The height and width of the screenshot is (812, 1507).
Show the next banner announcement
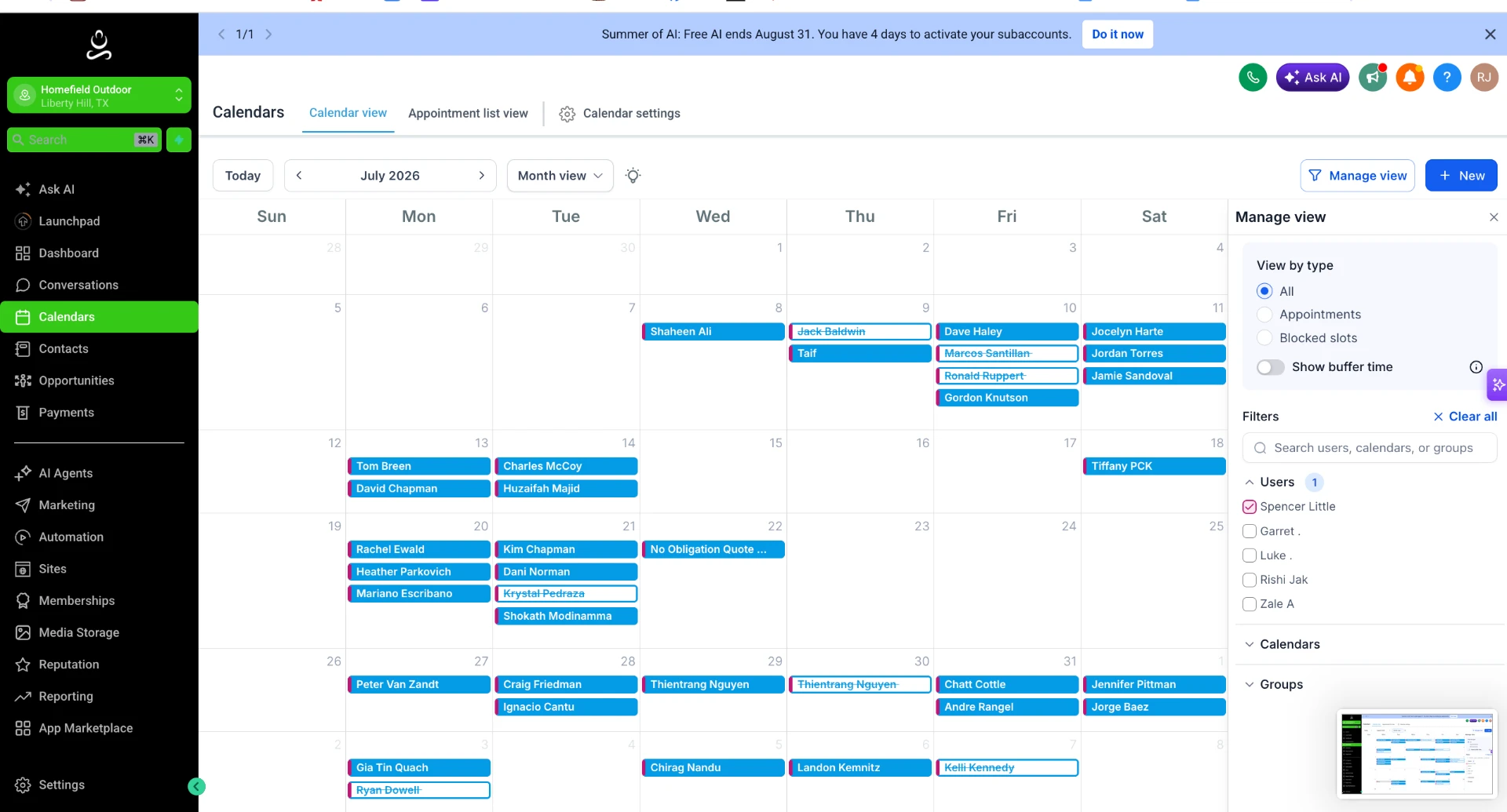[268, 35]
